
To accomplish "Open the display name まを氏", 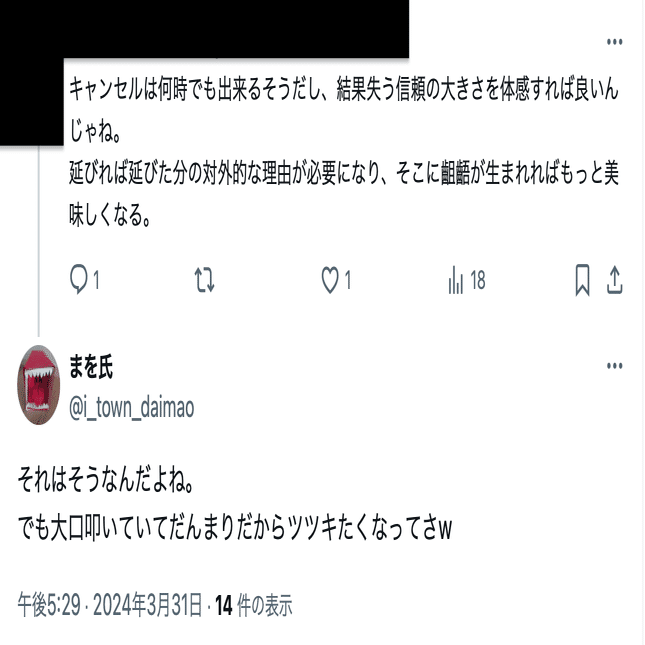I will pos(91,367).
